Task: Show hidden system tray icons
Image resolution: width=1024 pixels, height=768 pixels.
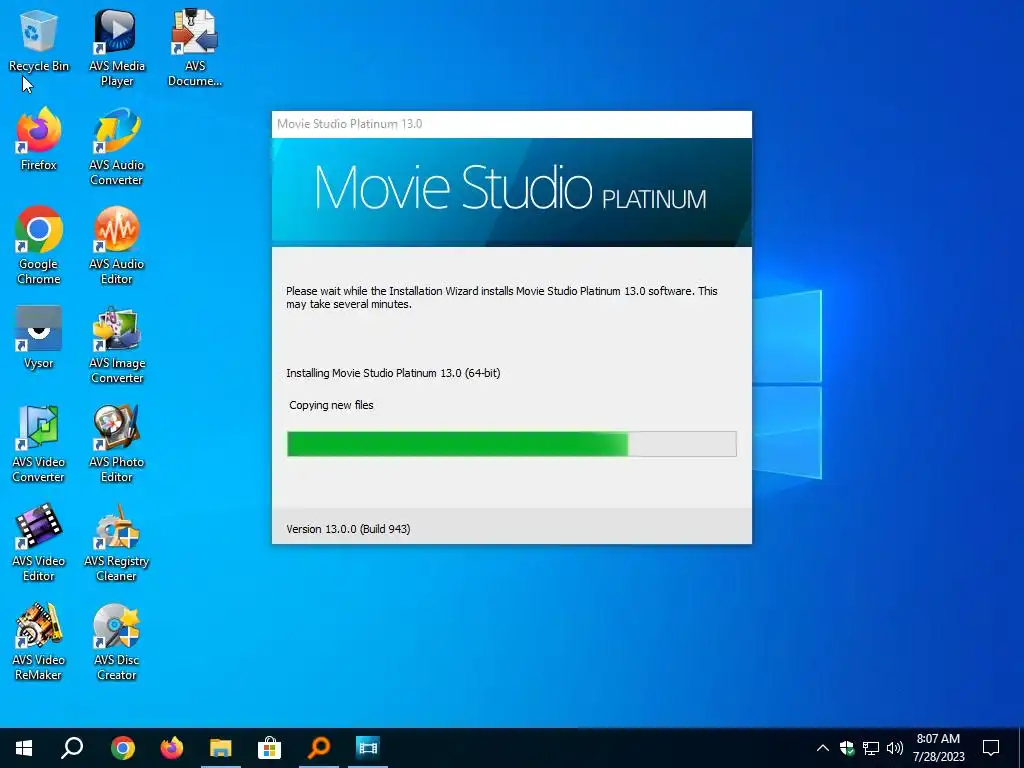Action: [x=823, y=748]
